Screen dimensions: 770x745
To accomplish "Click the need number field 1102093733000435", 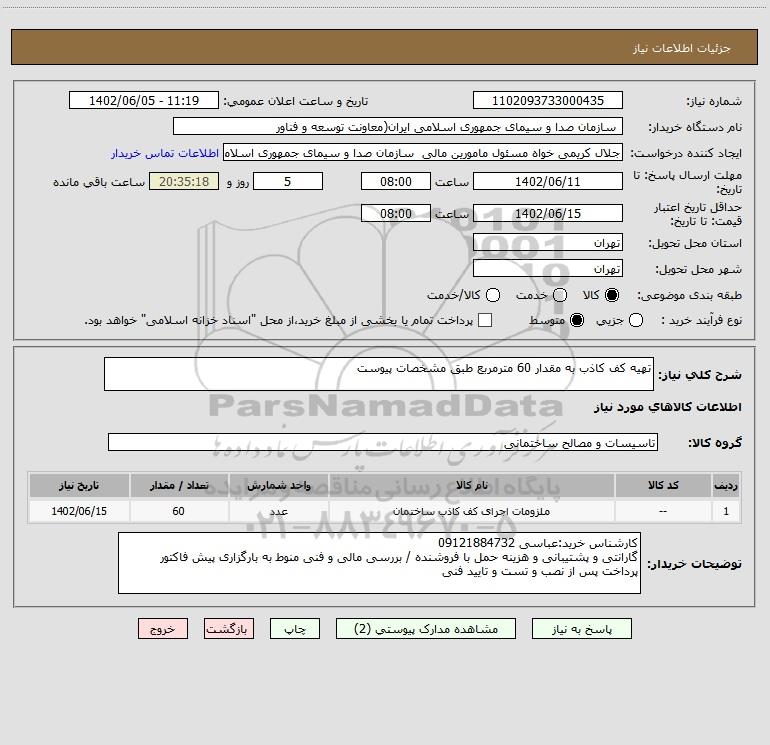I will 548,100.
